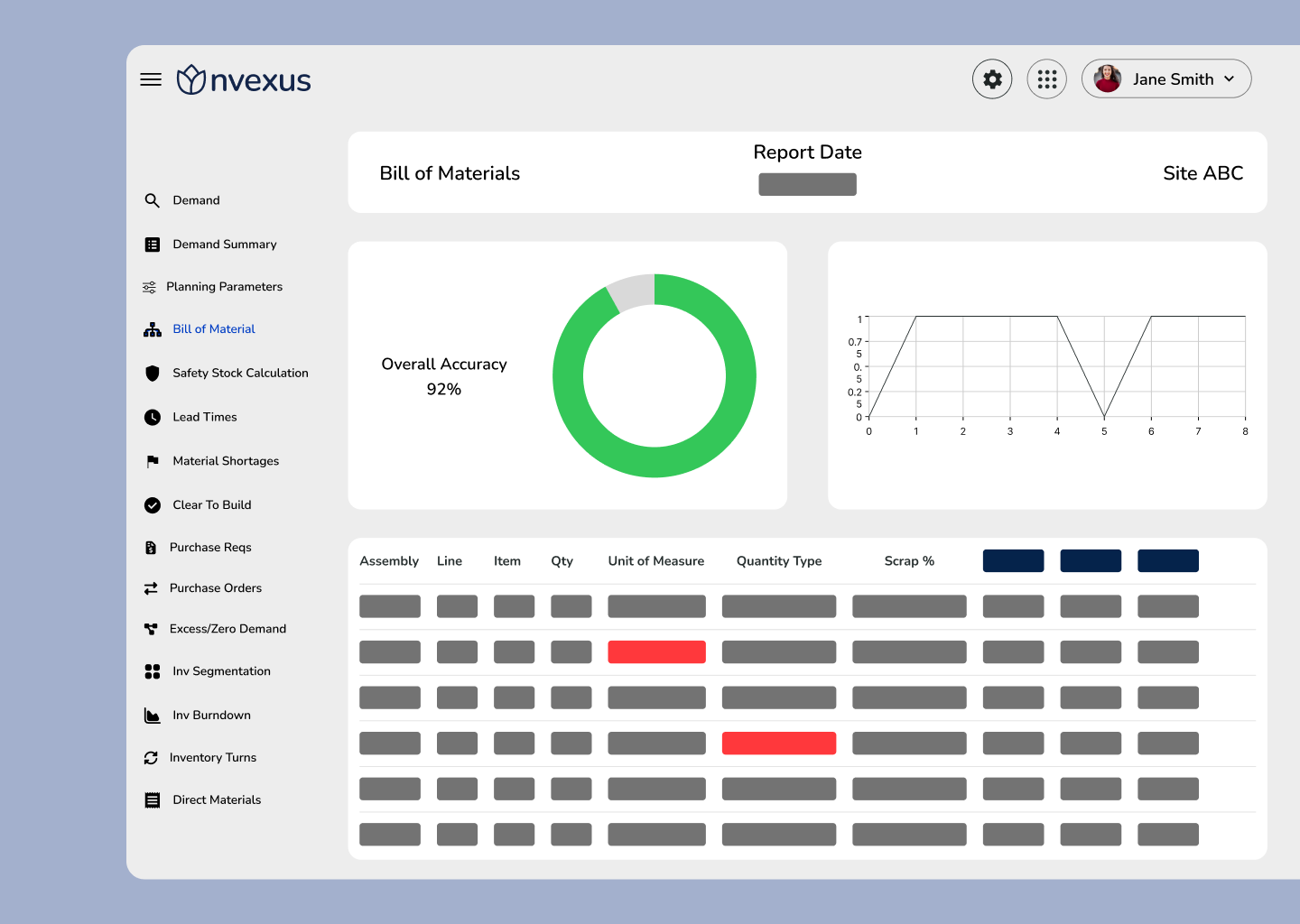Click the Bill of Material hierarchy icon
Viewport: 1300px width, 924px height.
tap(153, 329)
